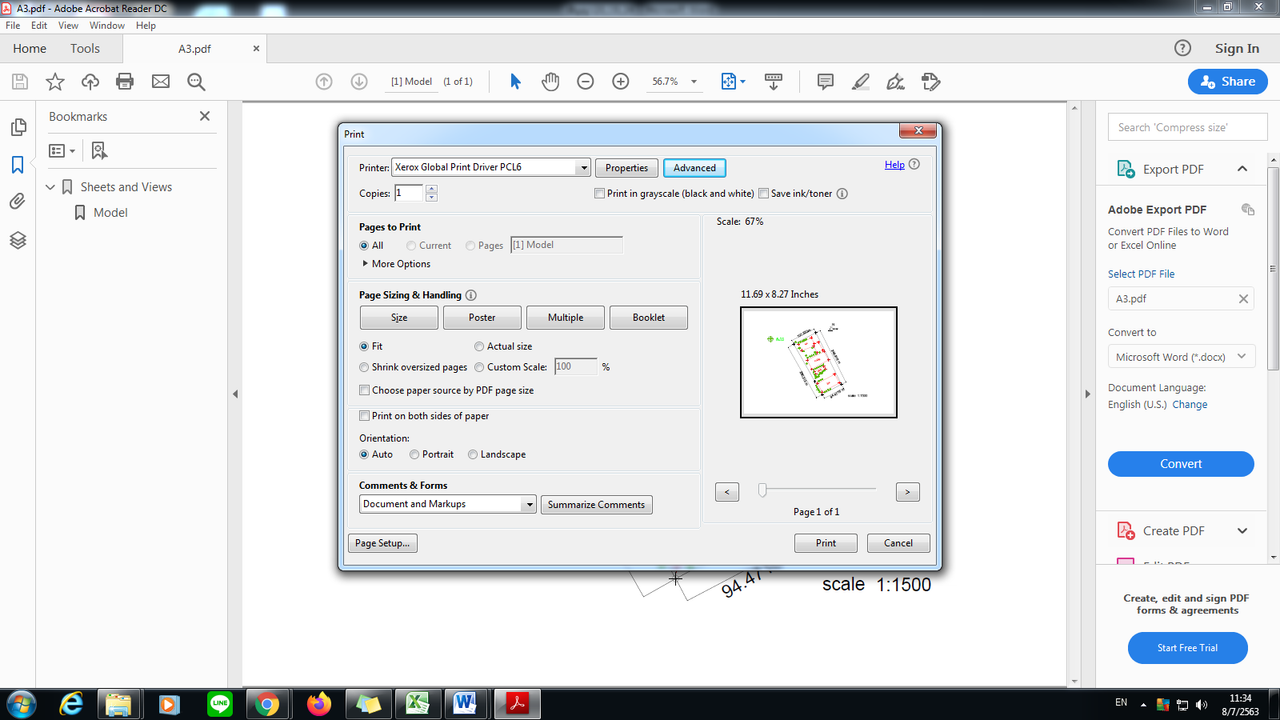Click the read mode keyboard icon
The image size is (1280, 720).
(x=773, y=82)
